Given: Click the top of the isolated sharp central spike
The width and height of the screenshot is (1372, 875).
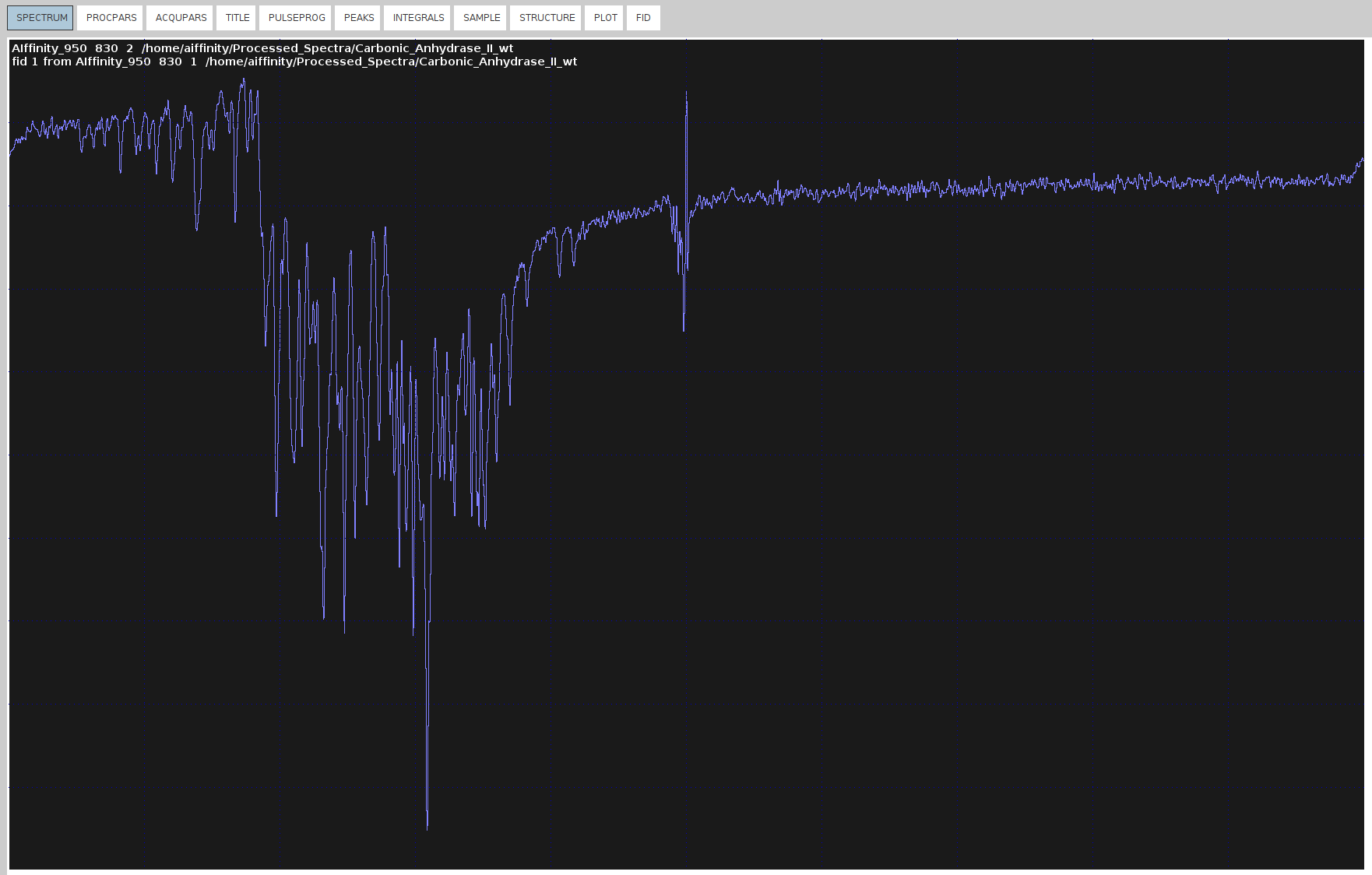Looking at the screenshot, I should pos(686,93).
